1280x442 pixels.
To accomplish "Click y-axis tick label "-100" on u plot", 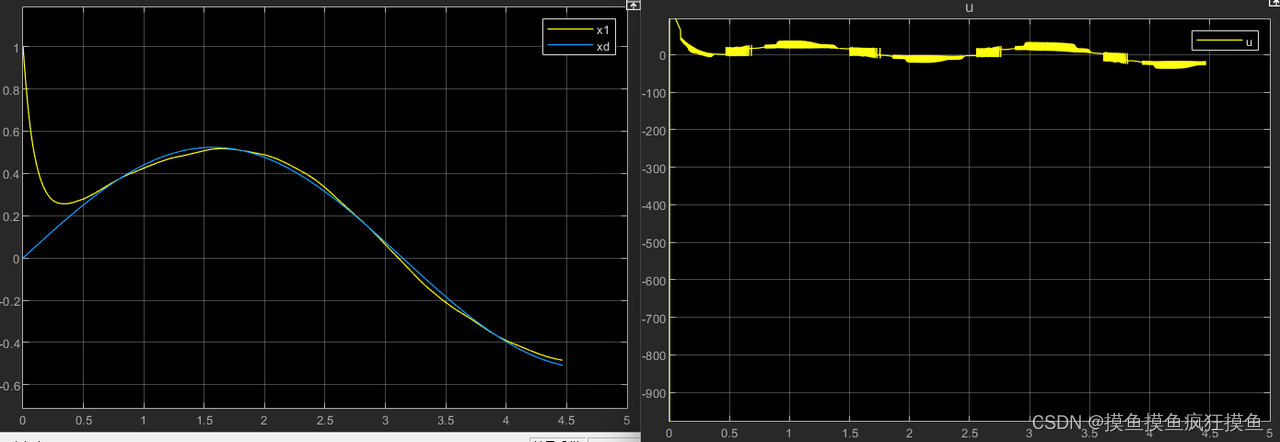I will coord(654,92).
